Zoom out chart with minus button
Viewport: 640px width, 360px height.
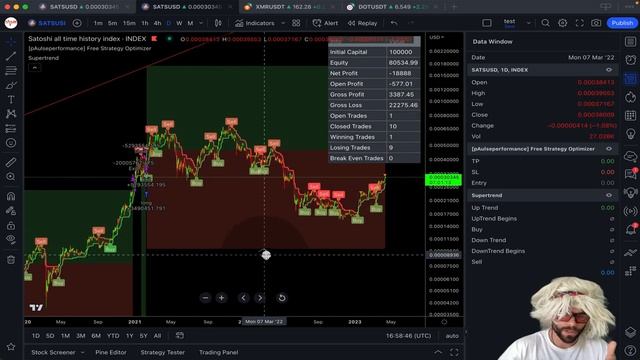[x=205, y=298]
